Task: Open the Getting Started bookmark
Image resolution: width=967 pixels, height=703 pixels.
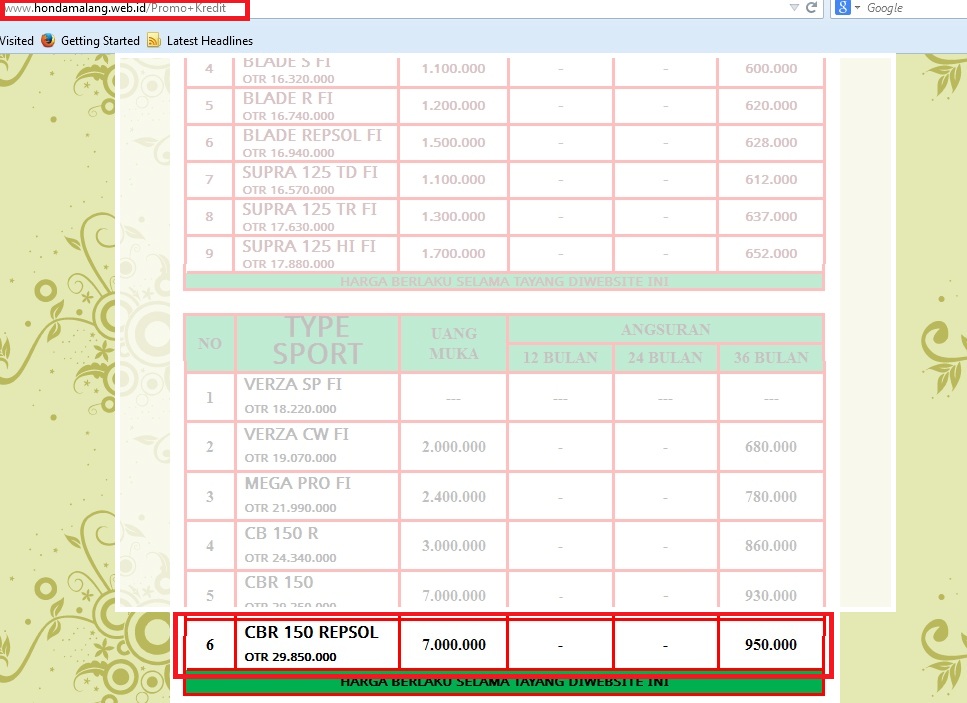Action: [100, 41]
